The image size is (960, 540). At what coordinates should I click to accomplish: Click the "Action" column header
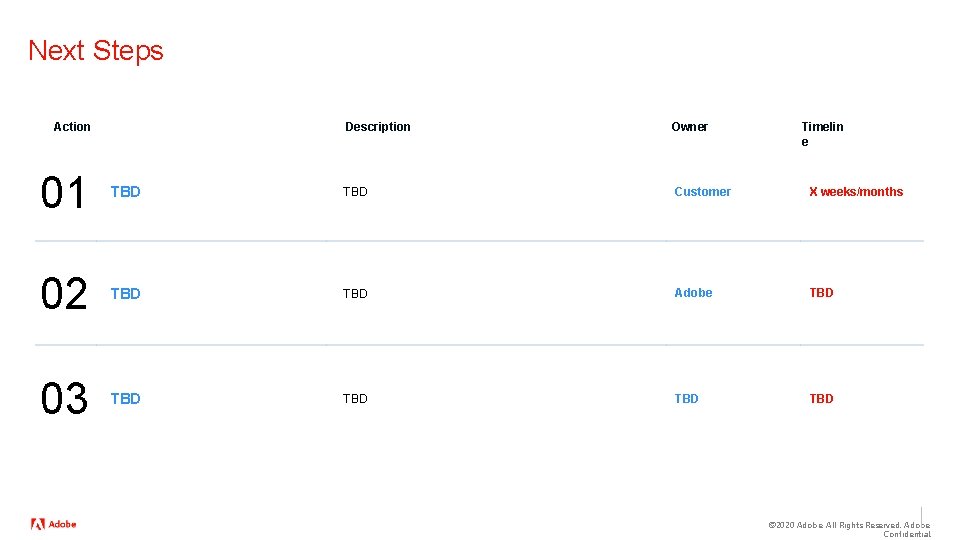72,127
